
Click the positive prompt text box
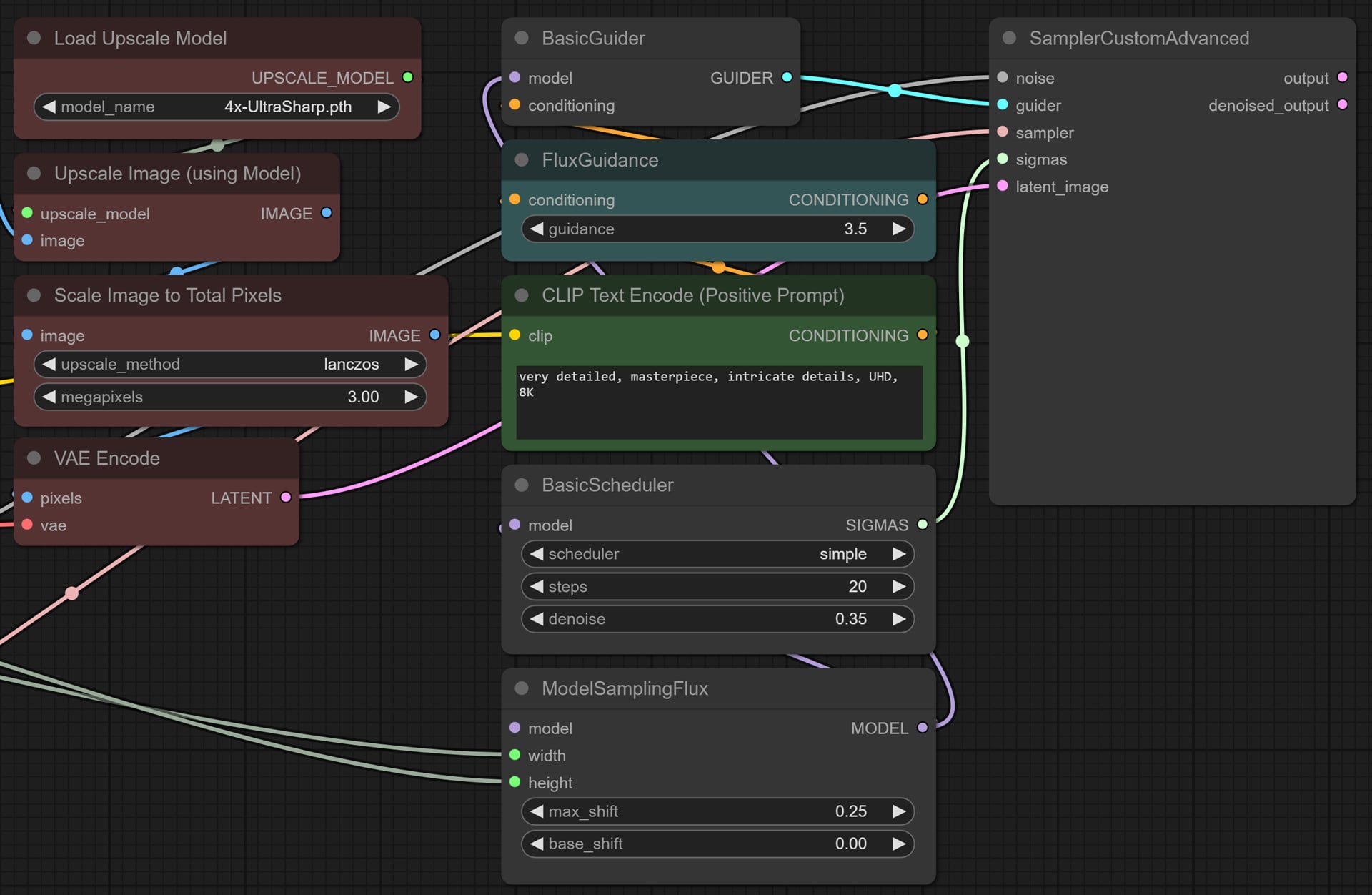(719, 402)
